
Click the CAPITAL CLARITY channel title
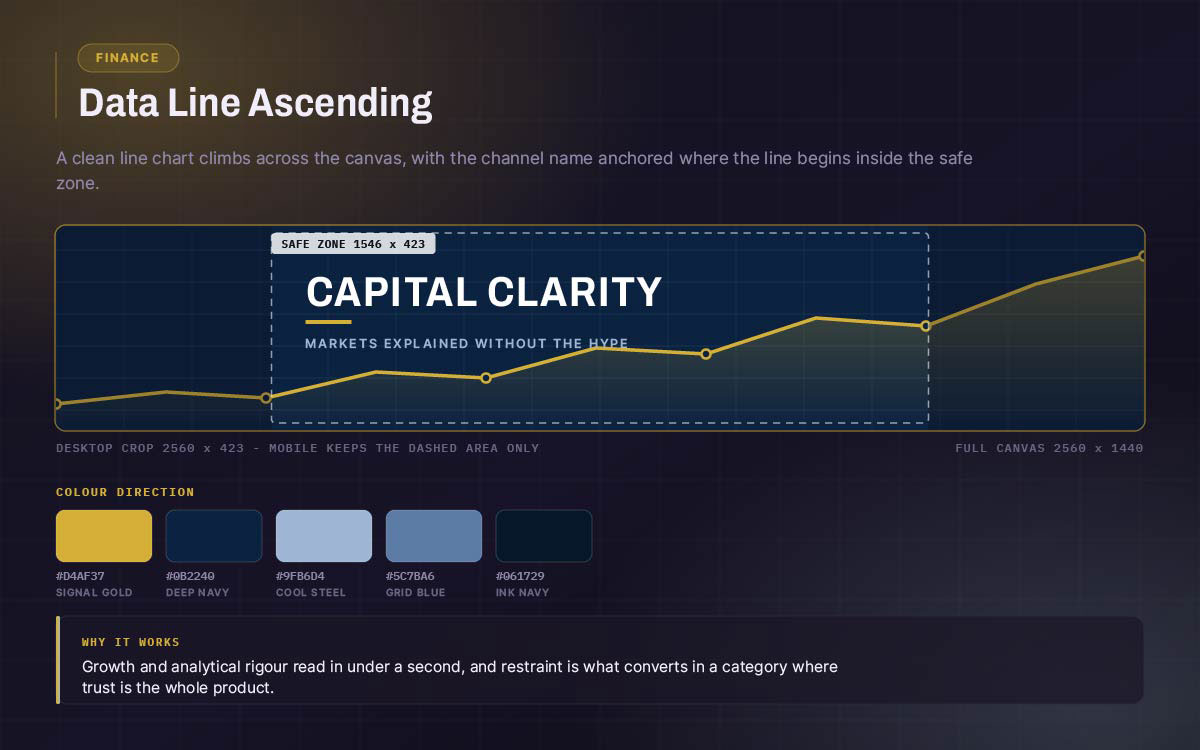point(484,292)
